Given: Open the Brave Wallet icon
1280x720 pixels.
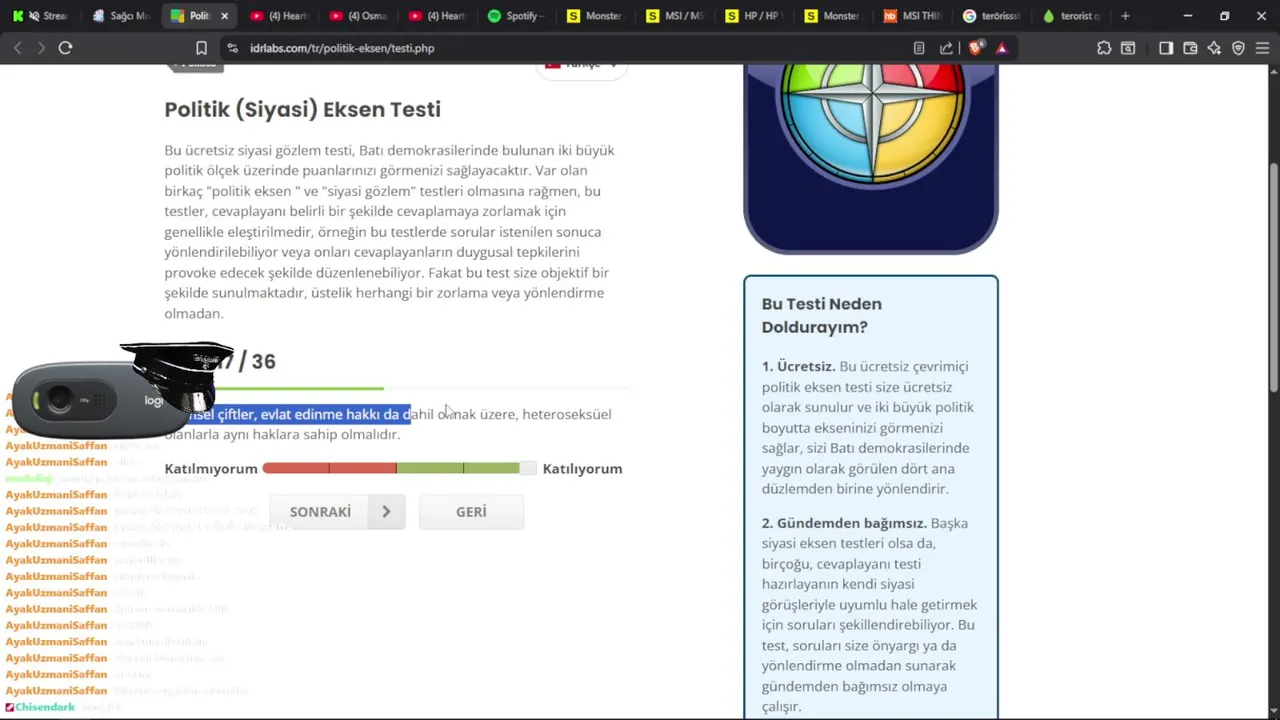Looking at the screenshot, I should click(1190, 48).
